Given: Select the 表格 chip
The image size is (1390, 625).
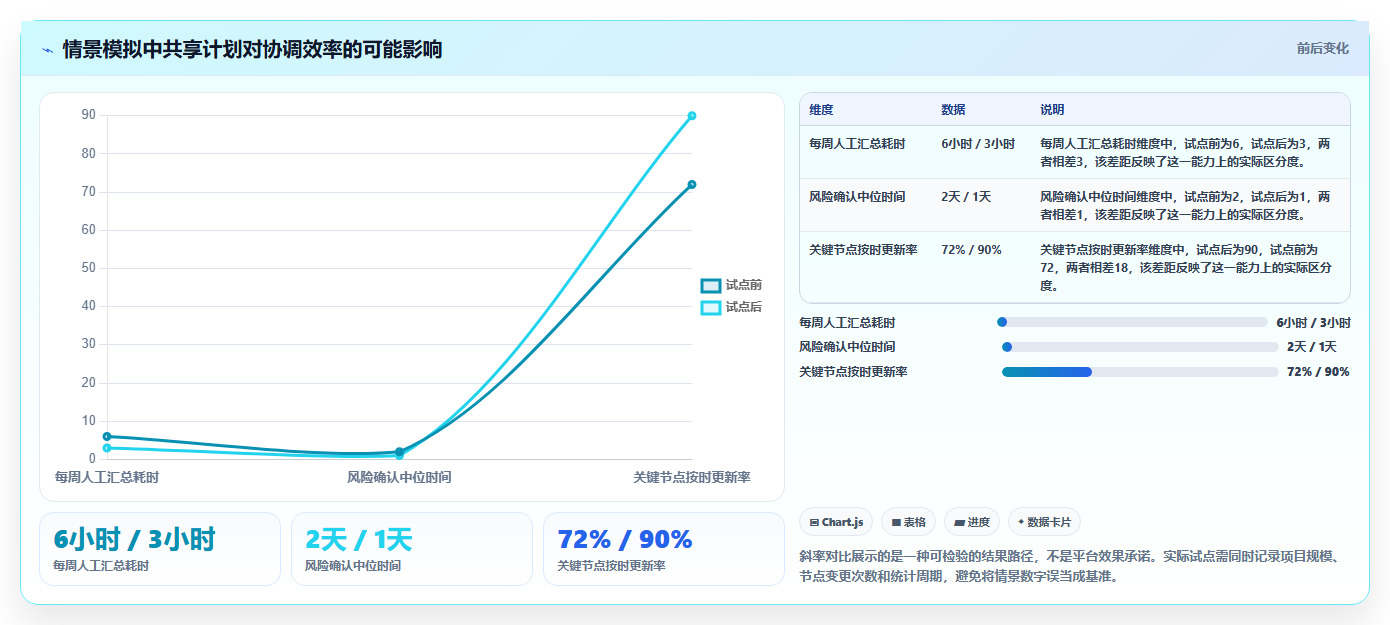Looking at the screenshot, I should (908, 522).
